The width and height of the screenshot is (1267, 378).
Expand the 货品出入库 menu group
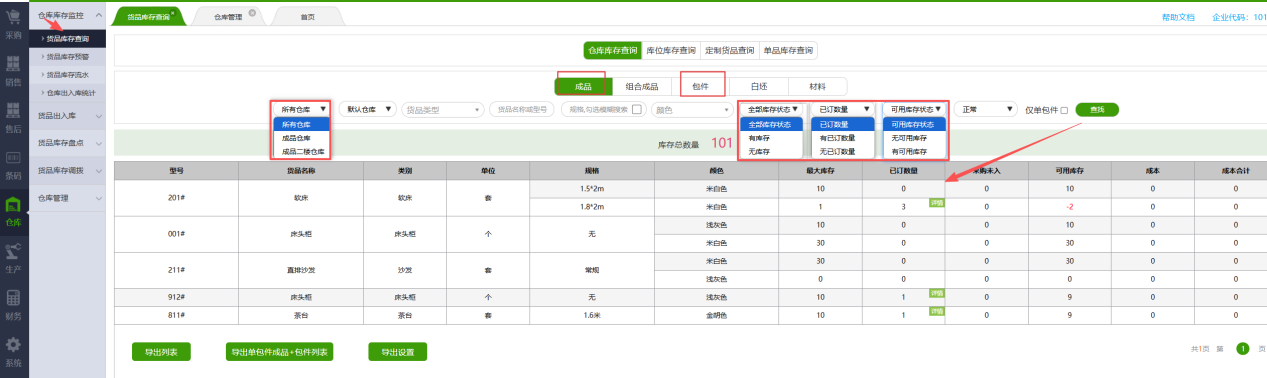67,116
